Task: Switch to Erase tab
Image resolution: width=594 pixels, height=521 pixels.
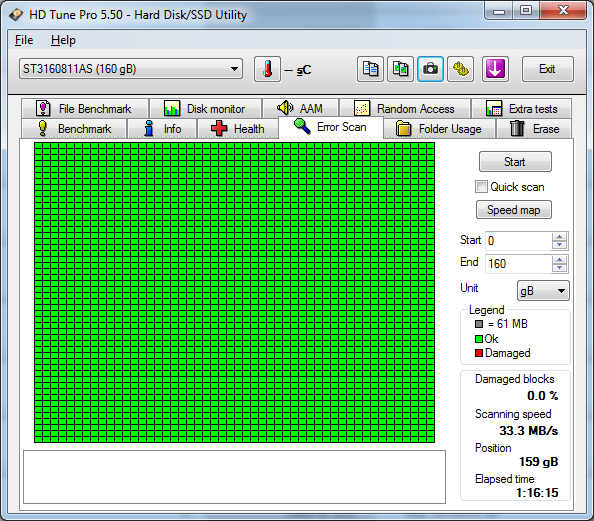Action: tap(534, 129)
